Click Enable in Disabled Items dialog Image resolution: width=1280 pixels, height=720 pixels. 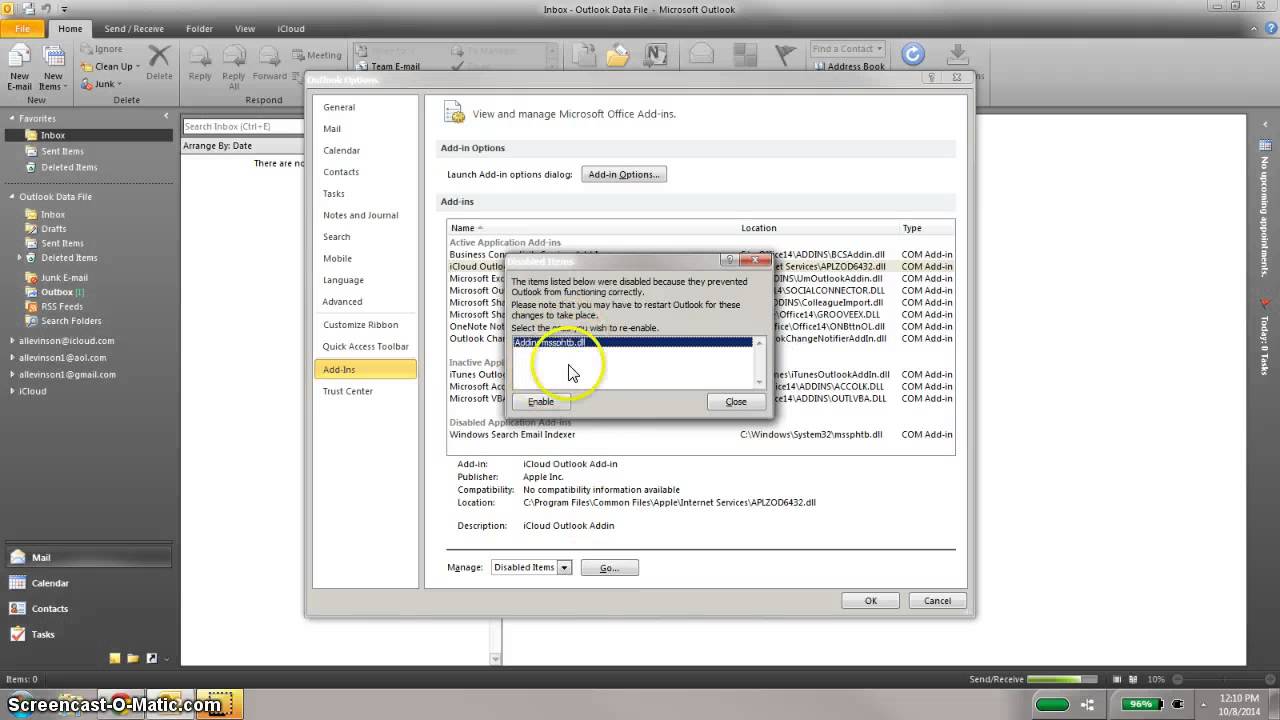click(540, 401)
